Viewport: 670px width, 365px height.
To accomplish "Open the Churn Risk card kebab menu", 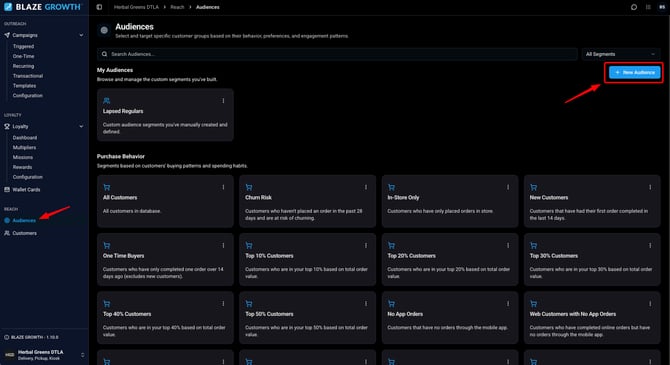I will pyautogui.click(x=366, y=187).
